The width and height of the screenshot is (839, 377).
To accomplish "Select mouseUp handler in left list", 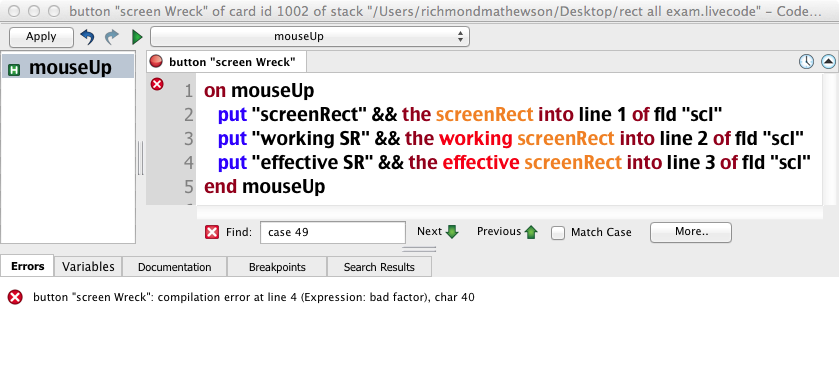I will pyautogui.click(x=68, y=68).
